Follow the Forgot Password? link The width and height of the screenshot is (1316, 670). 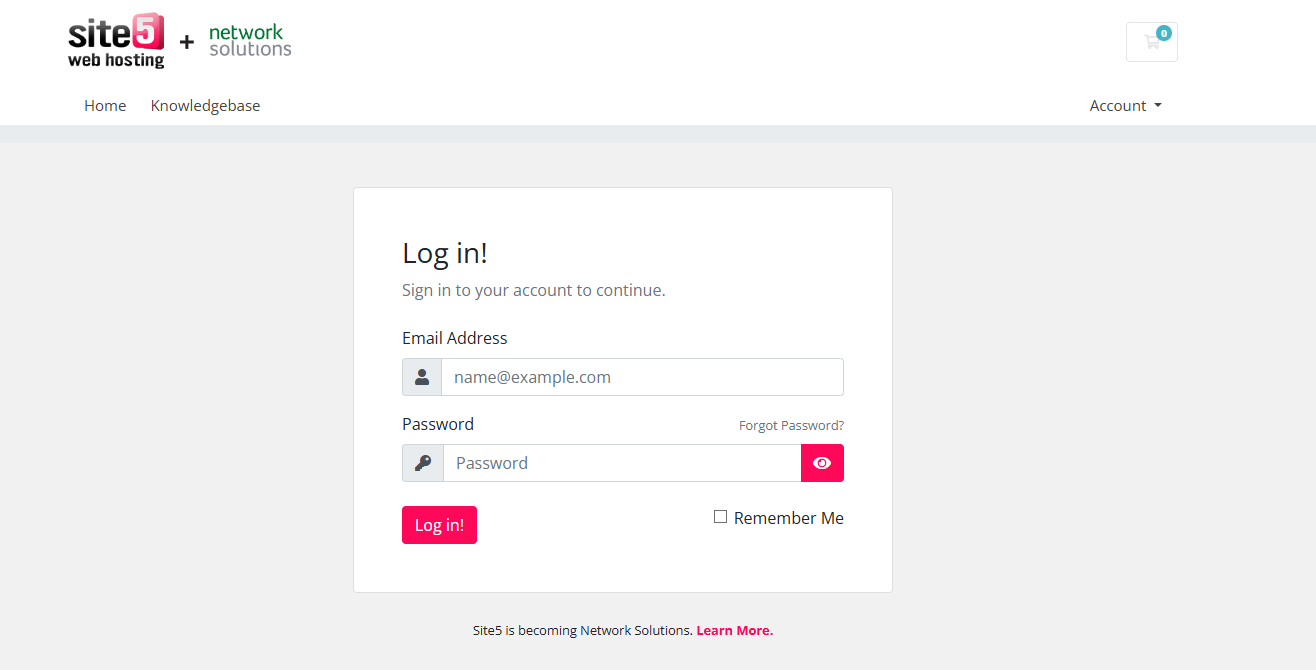pos(791,425)
